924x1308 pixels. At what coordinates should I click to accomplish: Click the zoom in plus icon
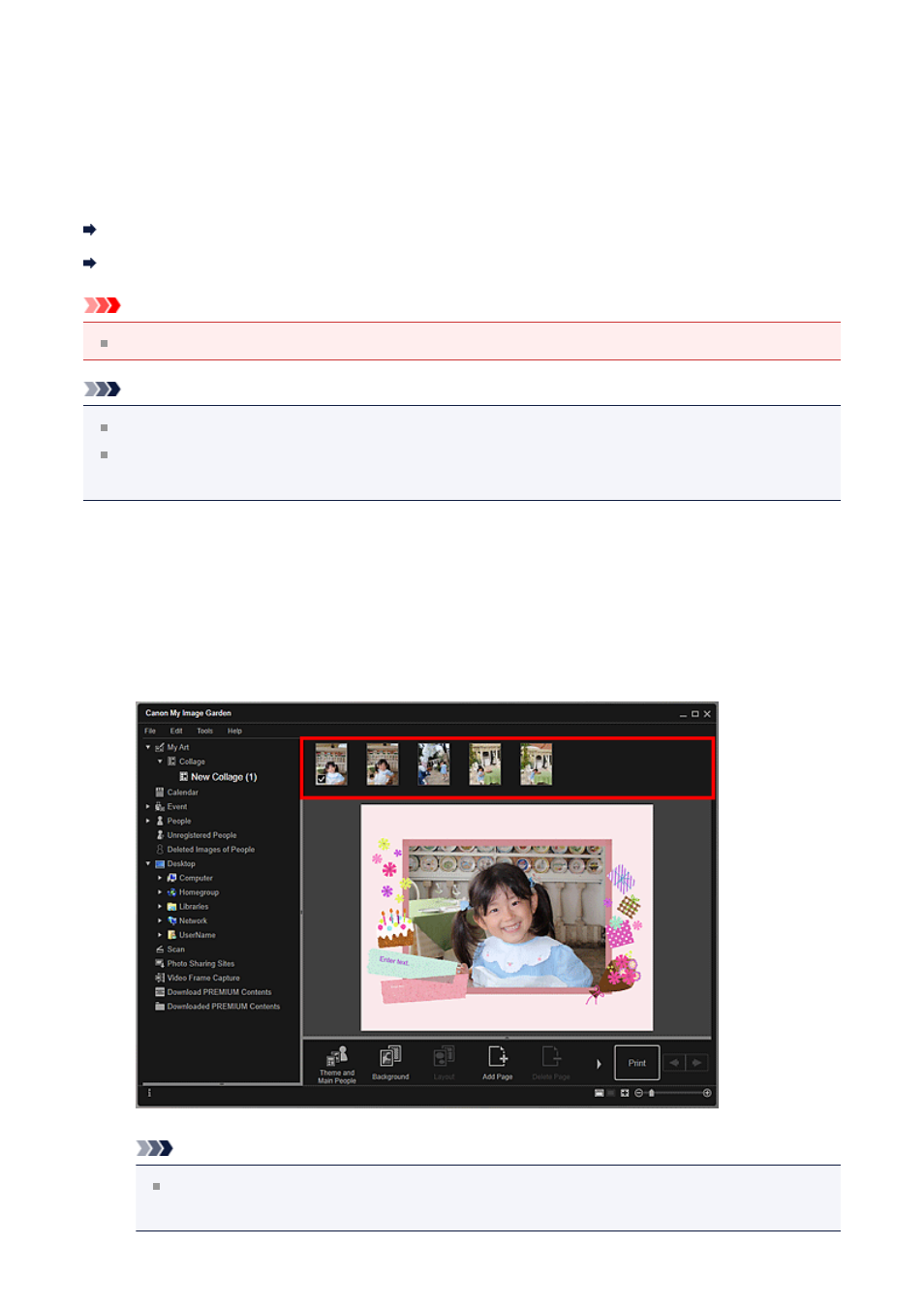coord(707,1093)
